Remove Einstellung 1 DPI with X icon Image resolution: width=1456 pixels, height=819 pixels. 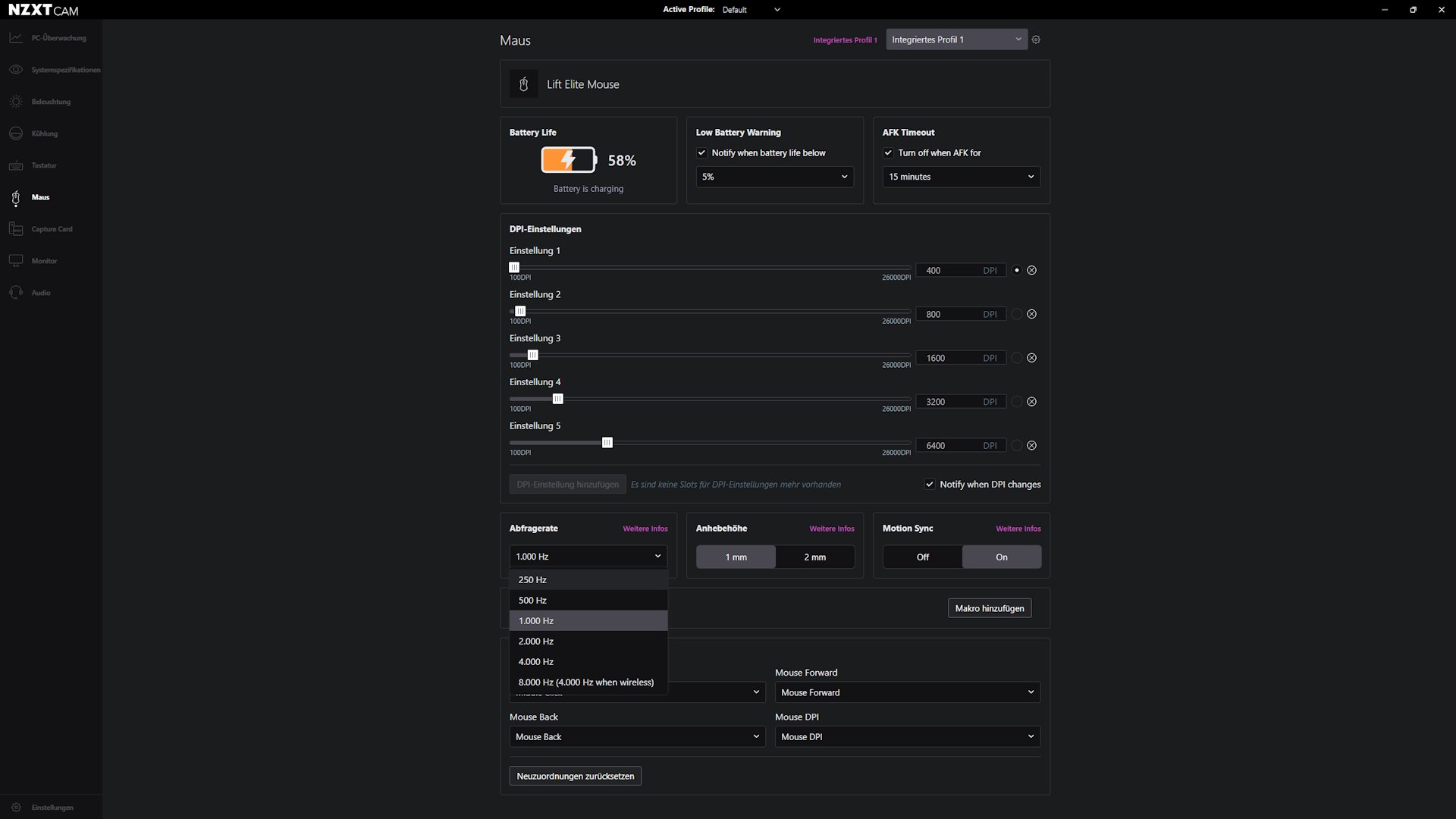tap(1032, 271)
